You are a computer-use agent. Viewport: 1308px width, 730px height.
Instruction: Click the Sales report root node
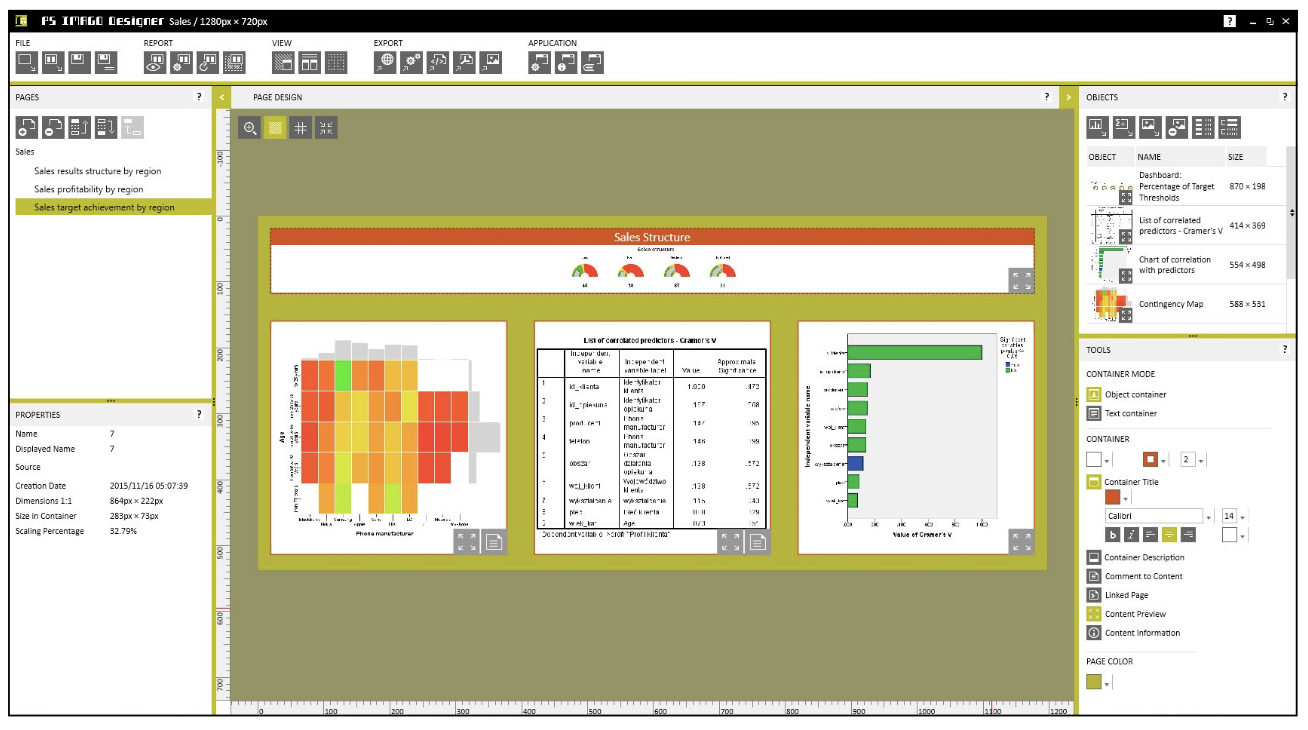point(25,152)
